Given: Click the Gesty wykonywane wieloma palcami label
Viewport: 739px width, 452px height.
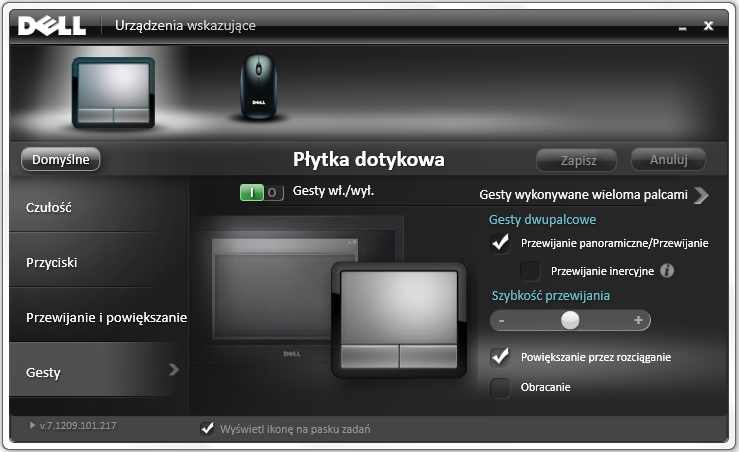Looking at the screenshot, I should (x=583, y=195).
